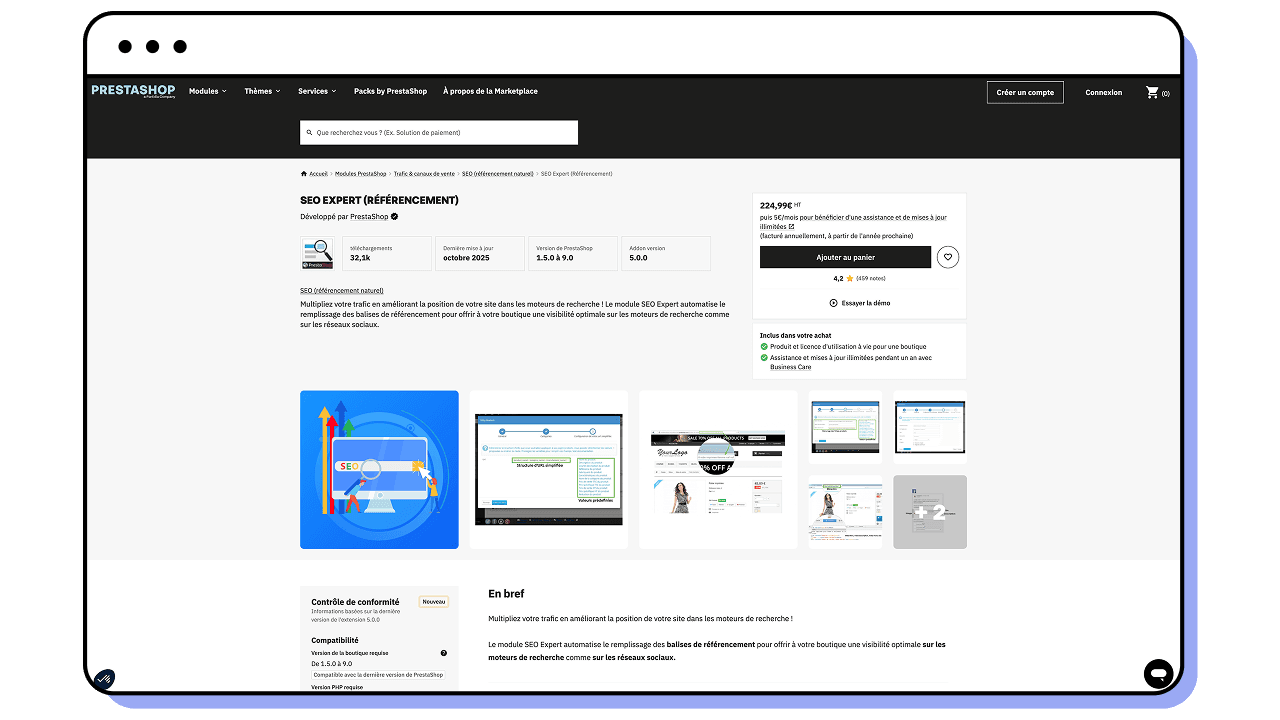Click Essayer la démo link

pyautogui.click(x=860, y=303)
